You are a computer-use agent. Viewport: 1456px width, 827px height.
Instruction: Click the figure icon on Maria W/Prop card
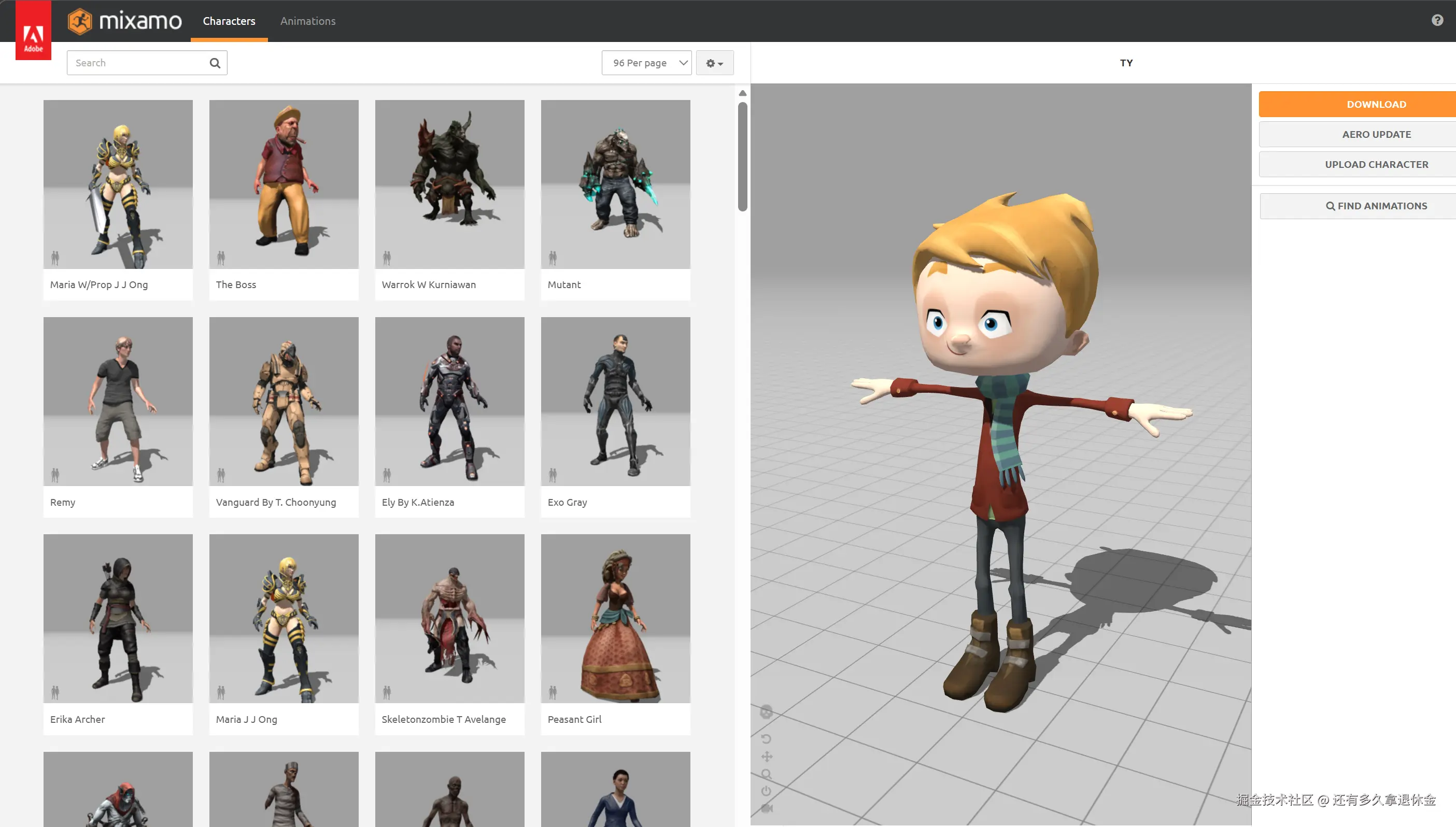[55, 258]
